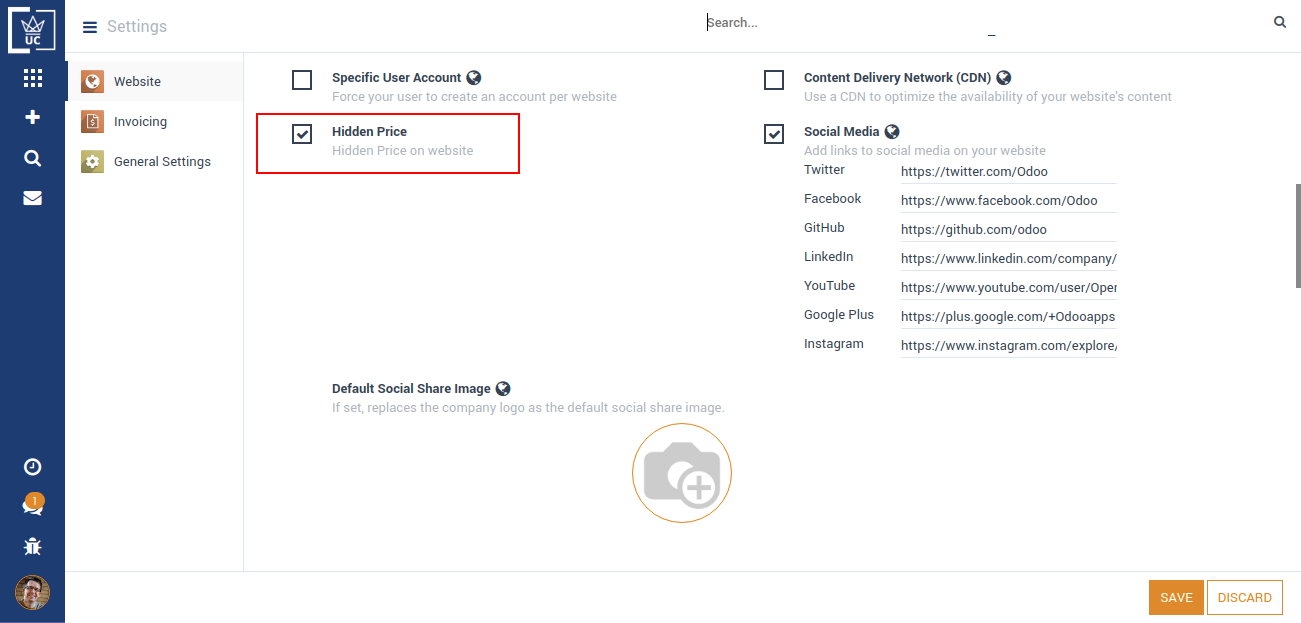Click the Twitter URL input field
1301x623 pixels.
point(1007,172)
